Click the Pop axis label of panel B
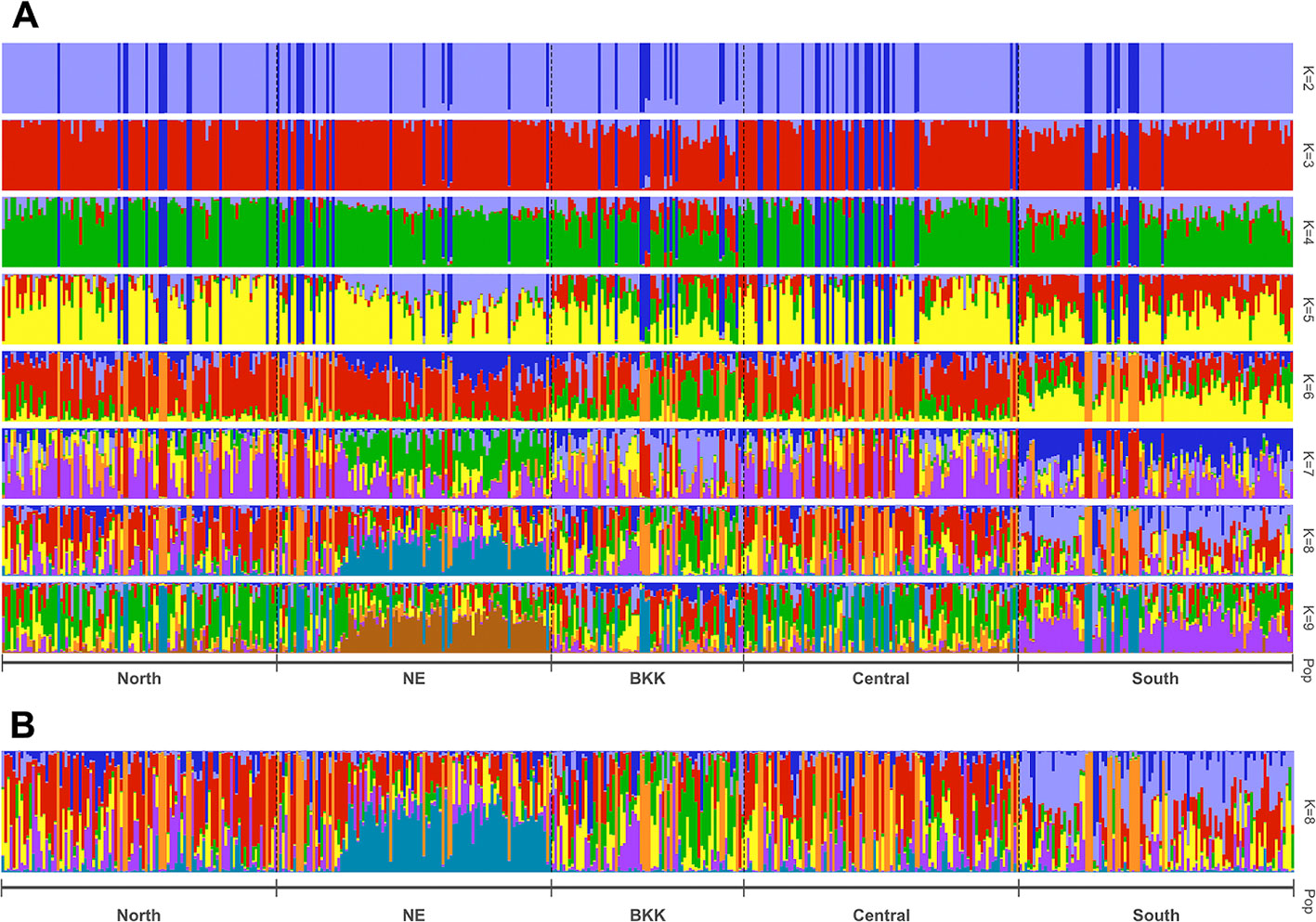 tap(1308, 902)
